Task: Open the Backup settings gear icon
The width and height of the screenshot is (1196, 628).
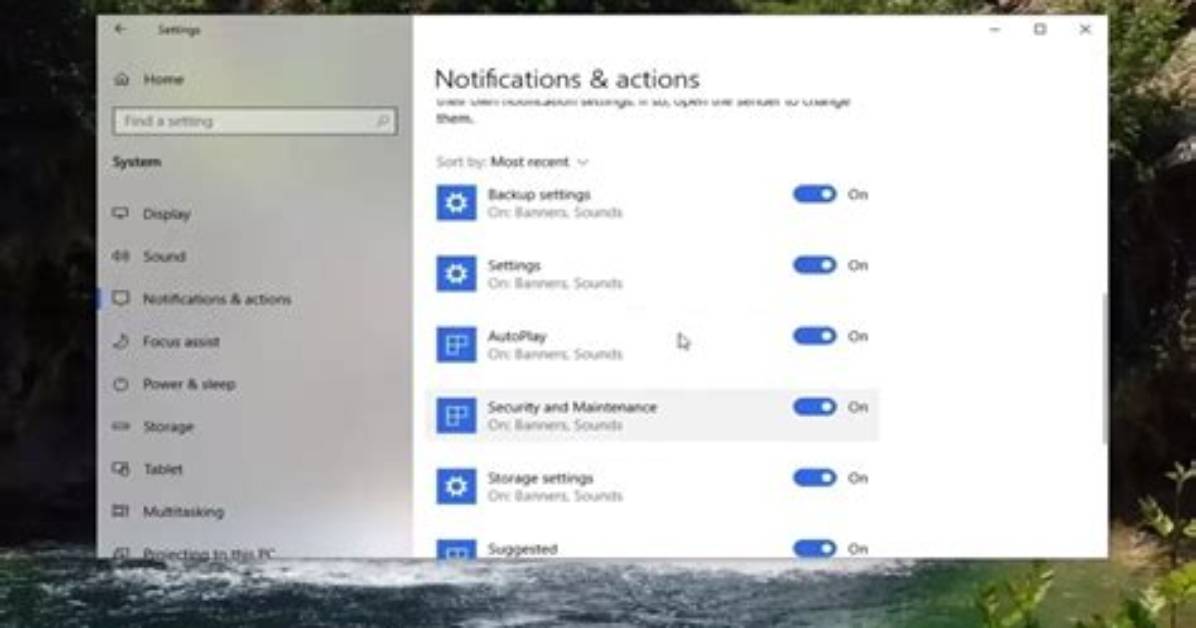Action: (x=456, y=203)
